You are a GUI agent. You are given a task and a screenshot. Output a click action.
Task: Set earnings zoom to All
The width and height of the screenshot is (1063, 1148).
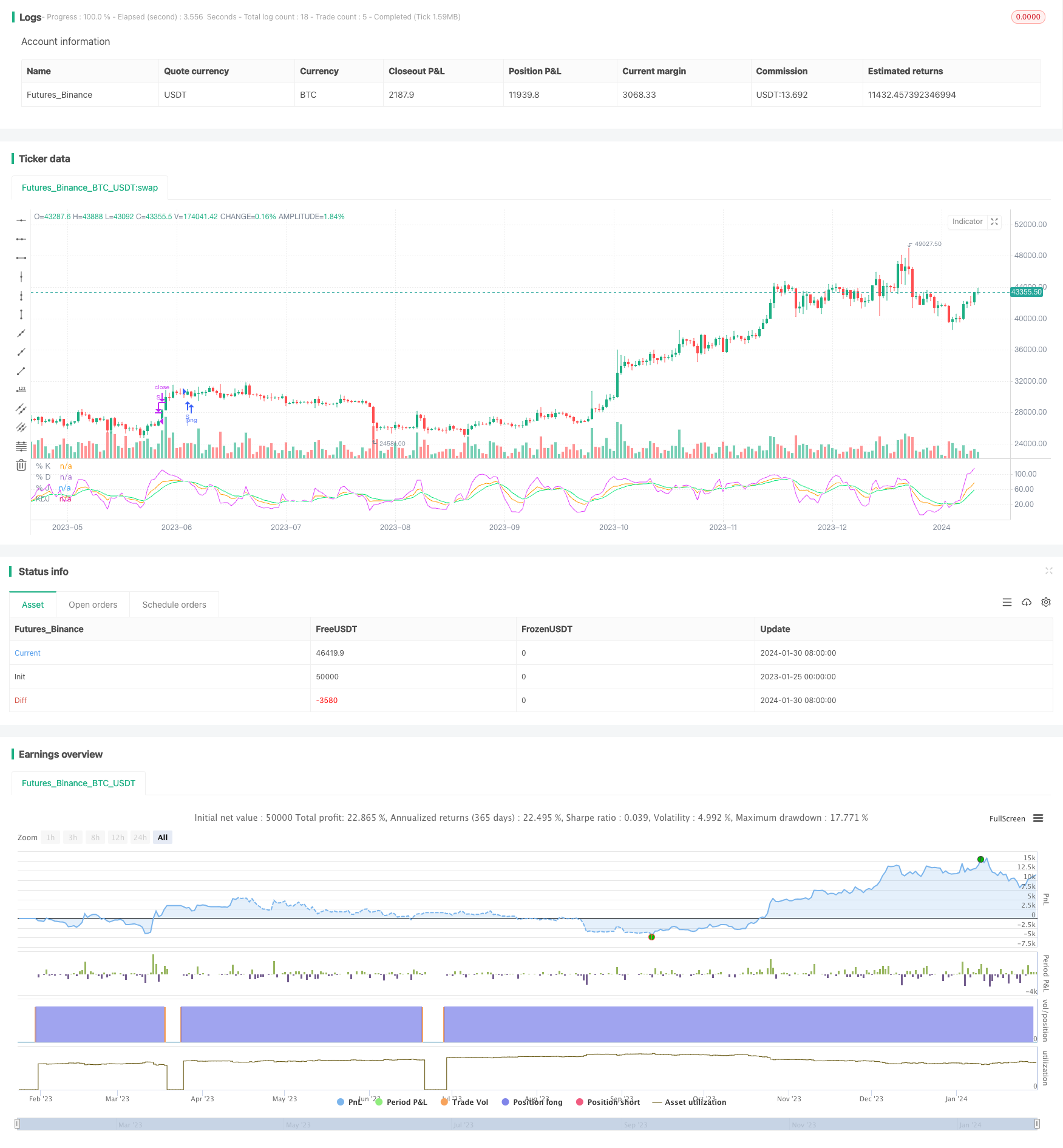click(x=163, y=837)
